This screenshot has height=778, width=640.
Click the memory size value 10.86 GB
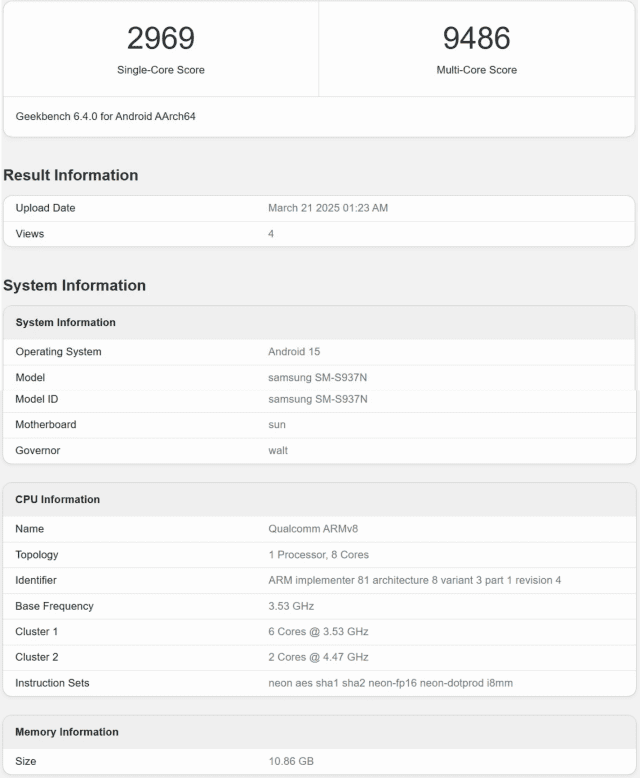[291, 762]
